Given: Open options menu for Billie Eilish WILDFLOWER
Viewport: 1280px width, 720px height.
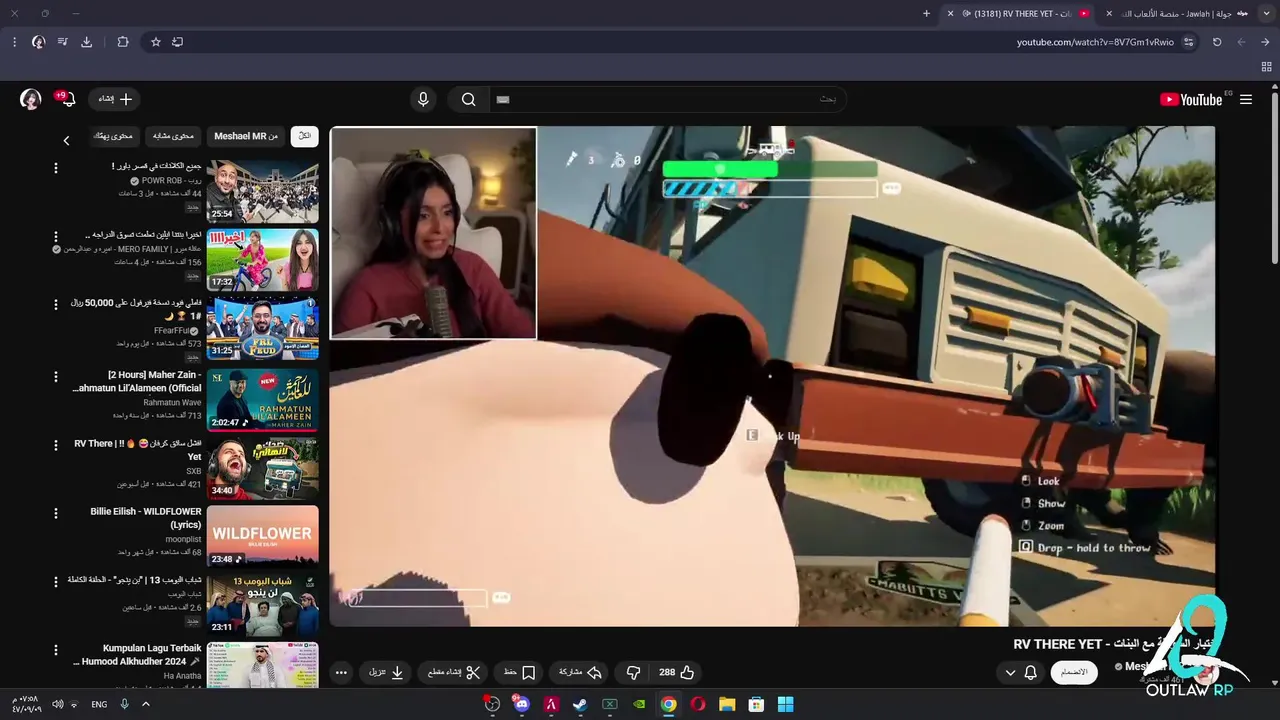Looking at the screenshot, I should (x=56, y=513).
